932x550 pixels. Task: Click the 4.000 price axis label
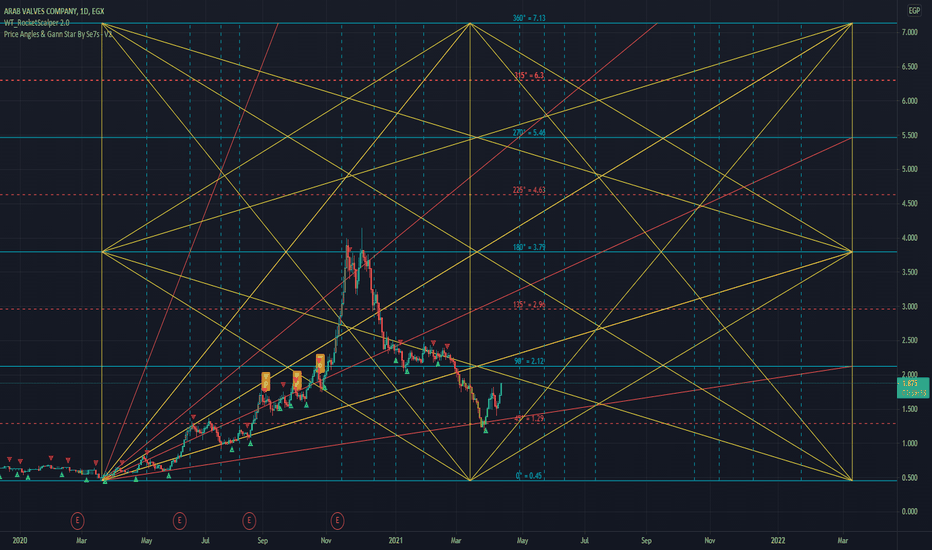[909, 238]
